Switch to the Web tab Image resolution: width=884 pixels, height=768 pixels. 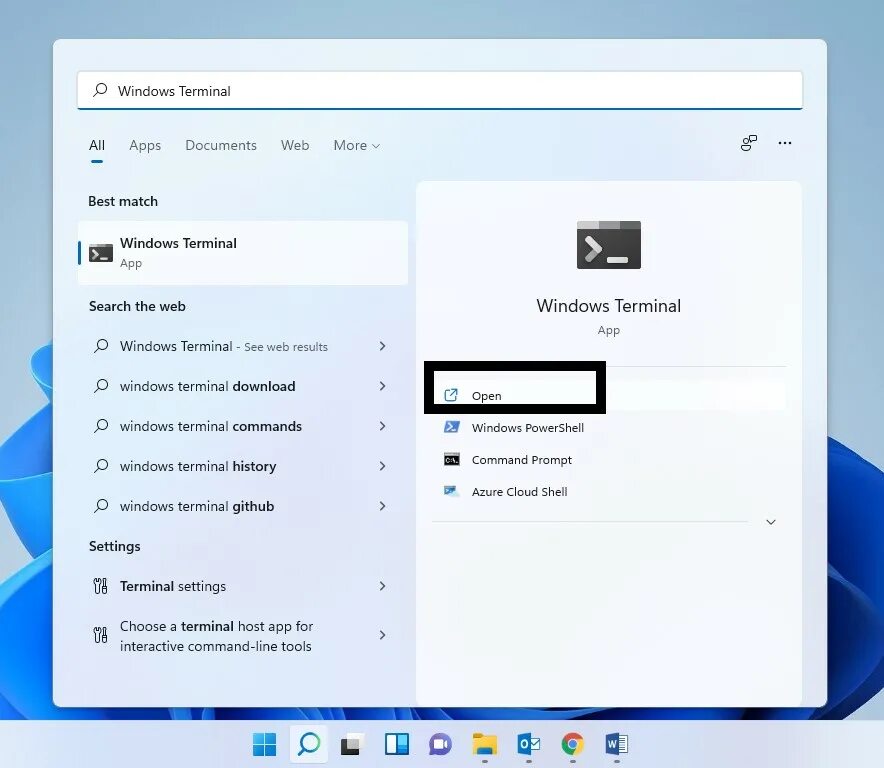[295, 145]
